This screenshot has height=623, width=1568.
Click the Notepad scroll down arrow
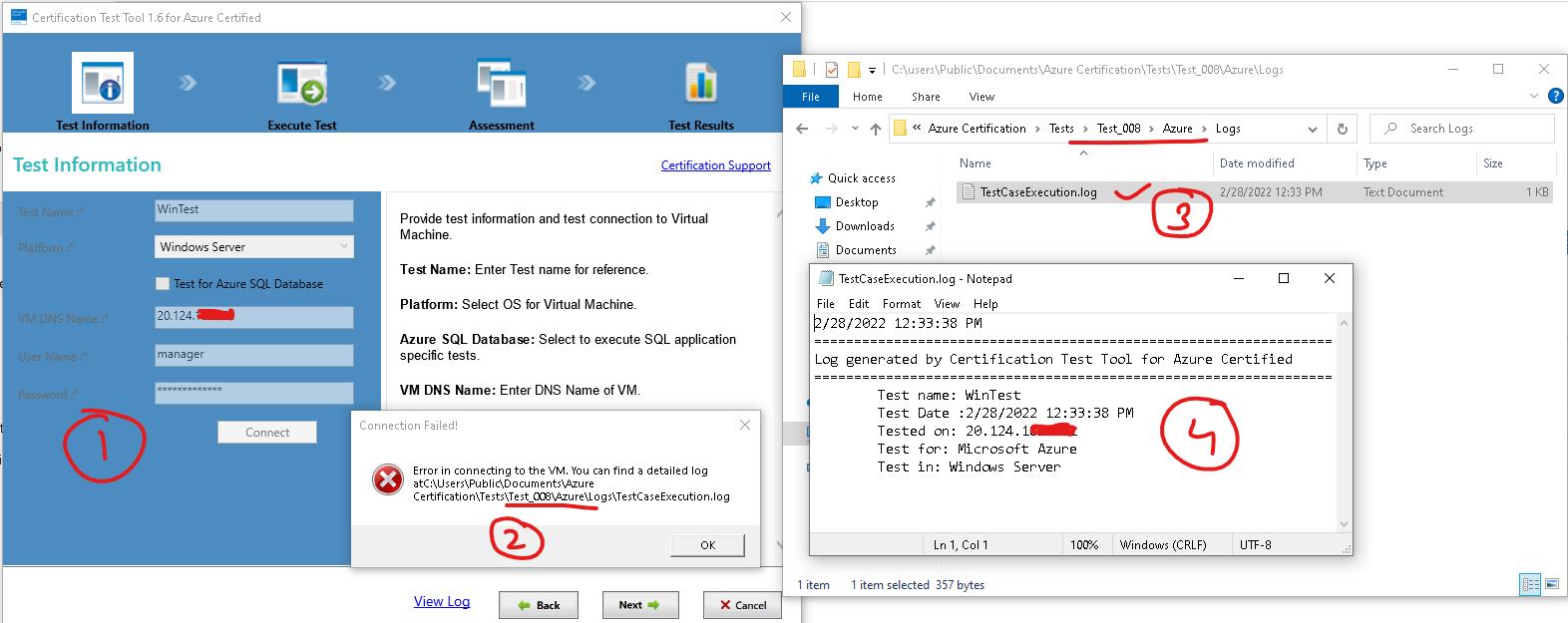tap(1344, 524)
